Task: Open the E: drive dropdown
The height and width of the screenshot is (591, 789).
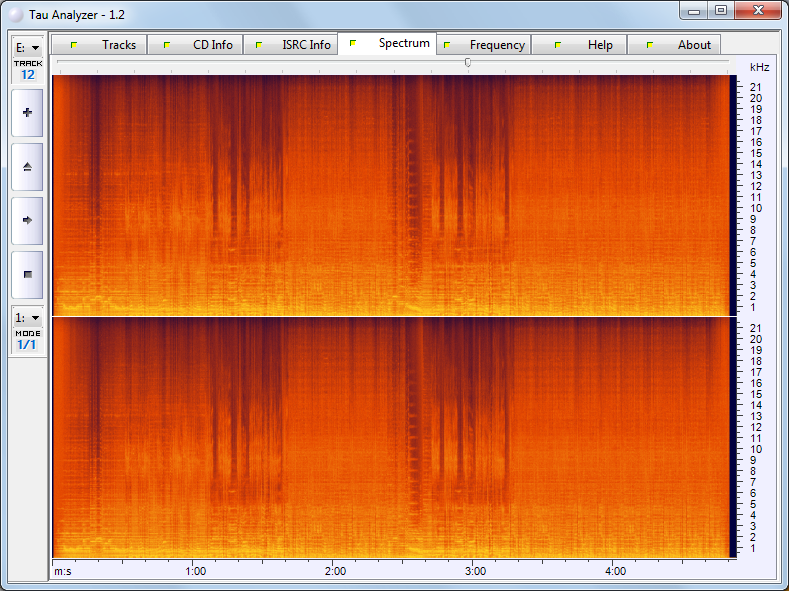Action: tap(27, 47)
